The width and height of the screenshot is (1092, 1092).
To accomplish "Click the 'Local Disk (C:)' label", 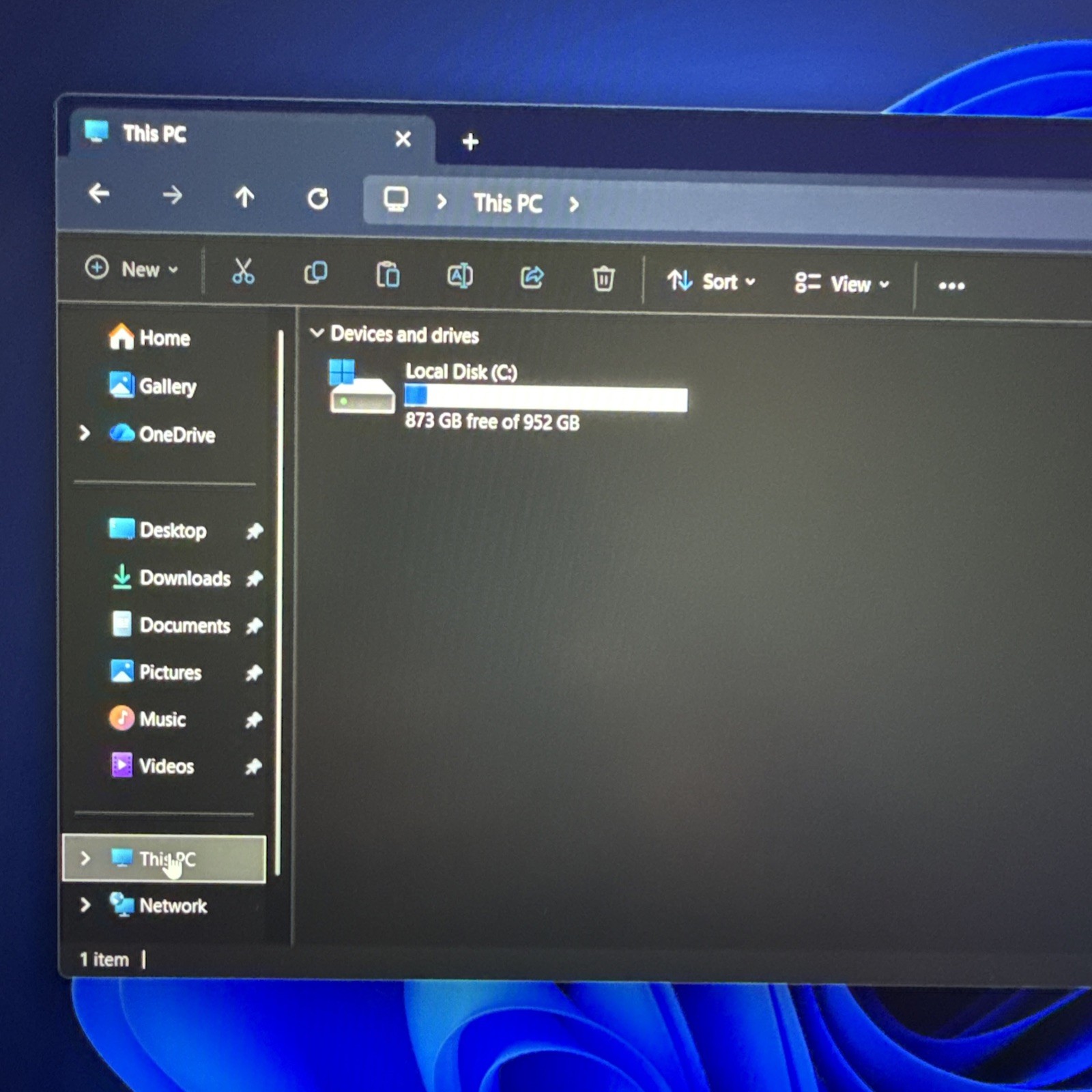I will click(x=461, y=371).
